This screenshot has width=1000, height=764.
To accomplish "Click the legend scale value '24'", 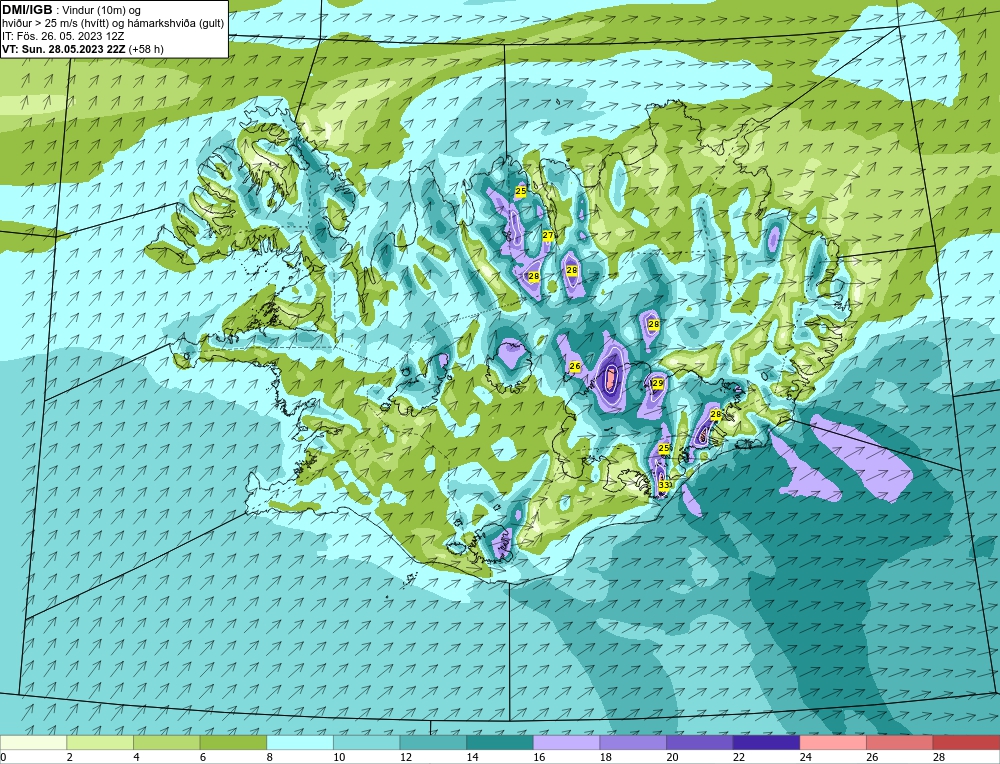I will (805, 757).
